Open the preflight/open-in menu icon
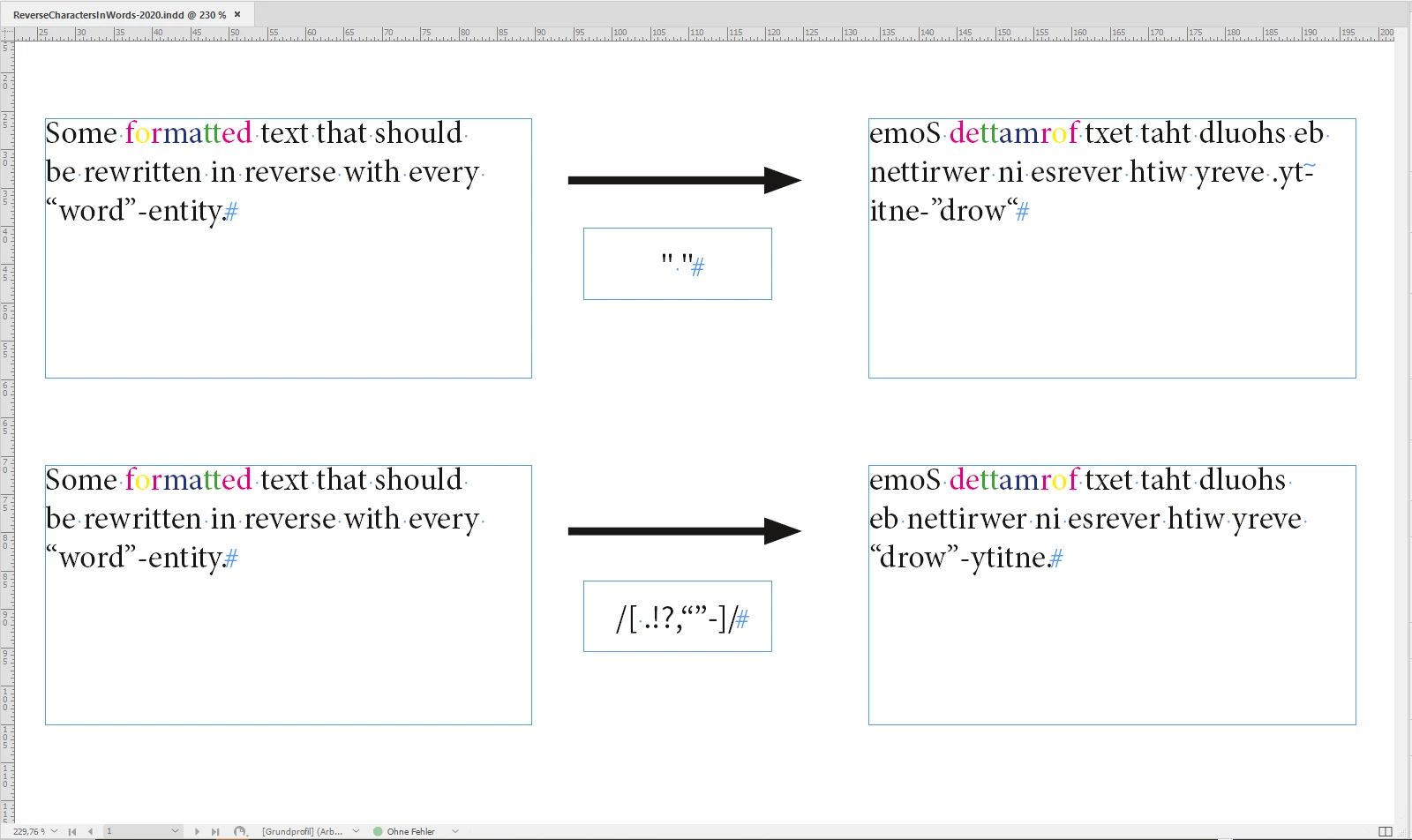This screenshot has height=840, width=1412. [x=240, y=831]
